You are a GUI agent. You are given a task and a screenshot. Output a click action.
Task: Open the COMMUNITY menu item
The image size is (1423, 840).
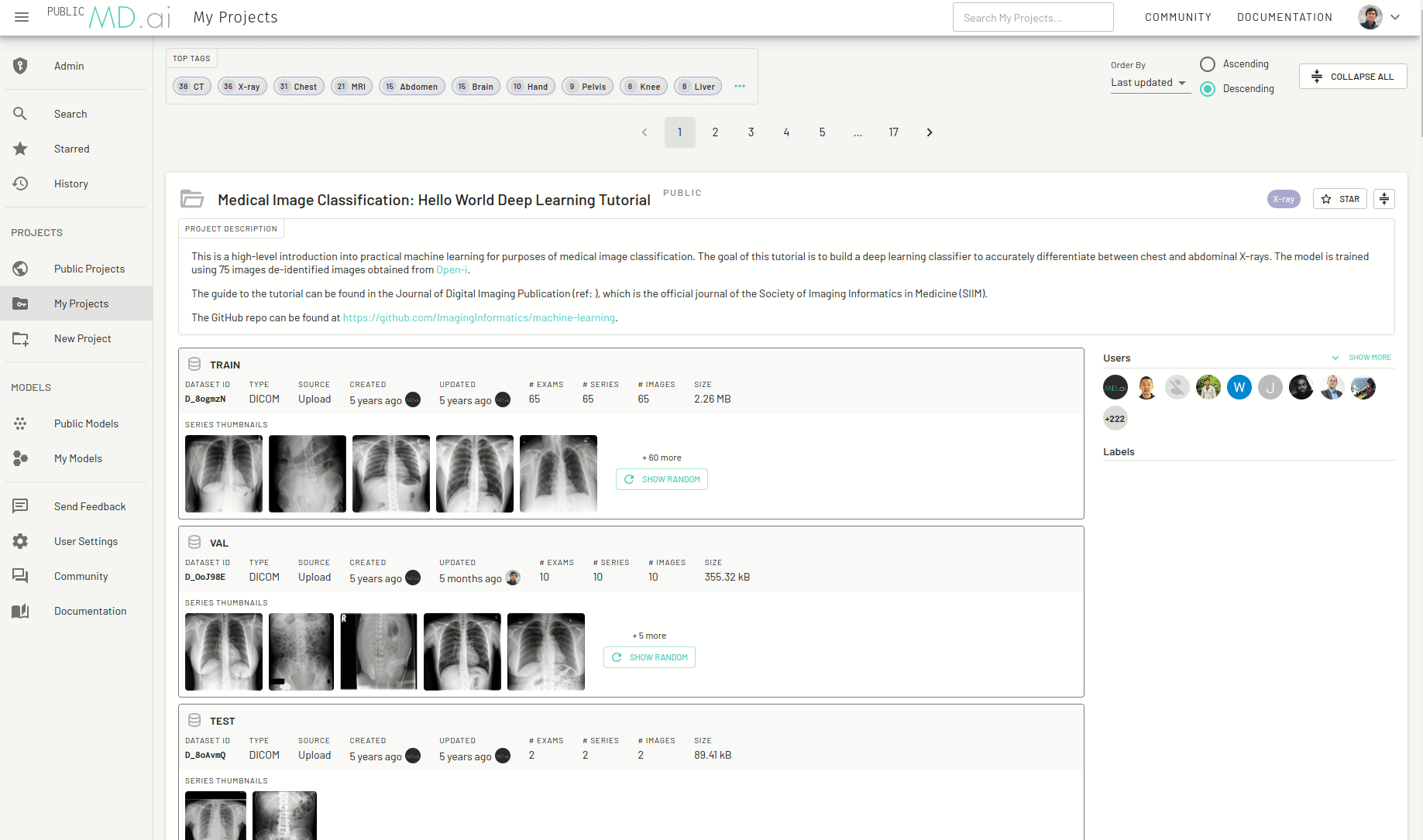tap(1177, 16)
